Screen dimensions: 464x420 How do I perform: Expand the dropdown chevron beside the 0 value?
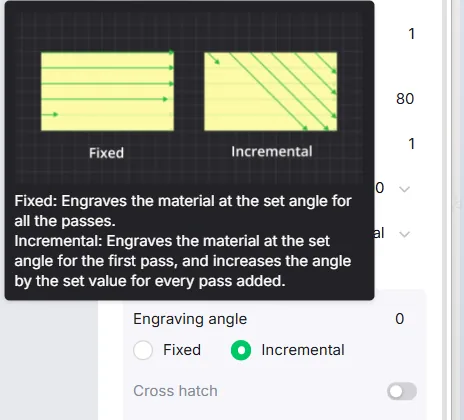[404, 189]
